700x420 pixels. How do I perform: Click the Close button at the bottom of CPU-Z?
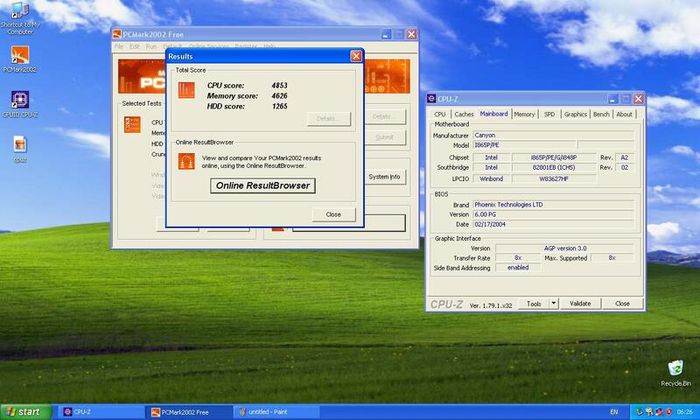click(x=622, y=303)
